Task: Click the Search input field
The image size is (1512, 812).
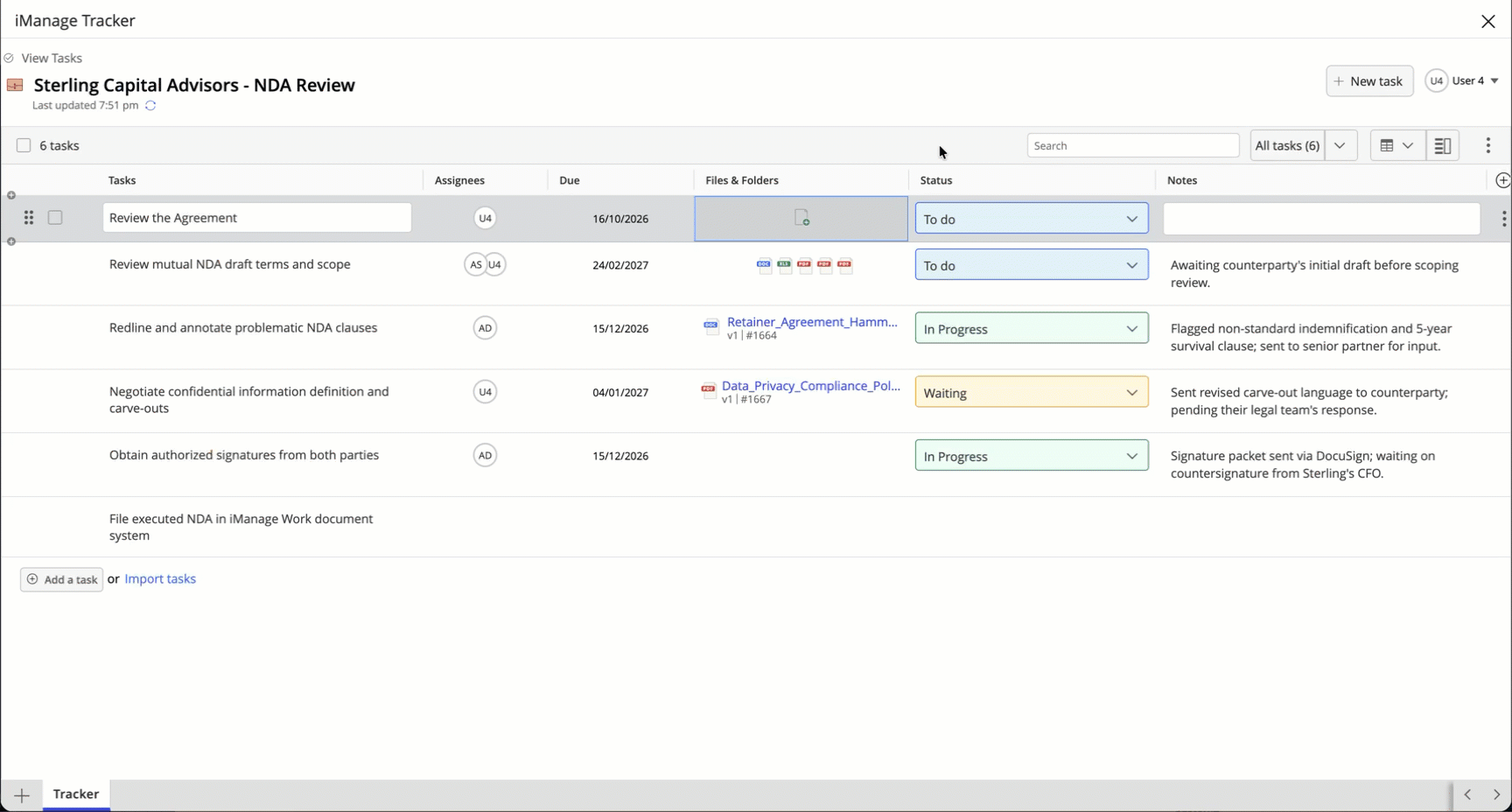Action: click(x=1133, y=145)
